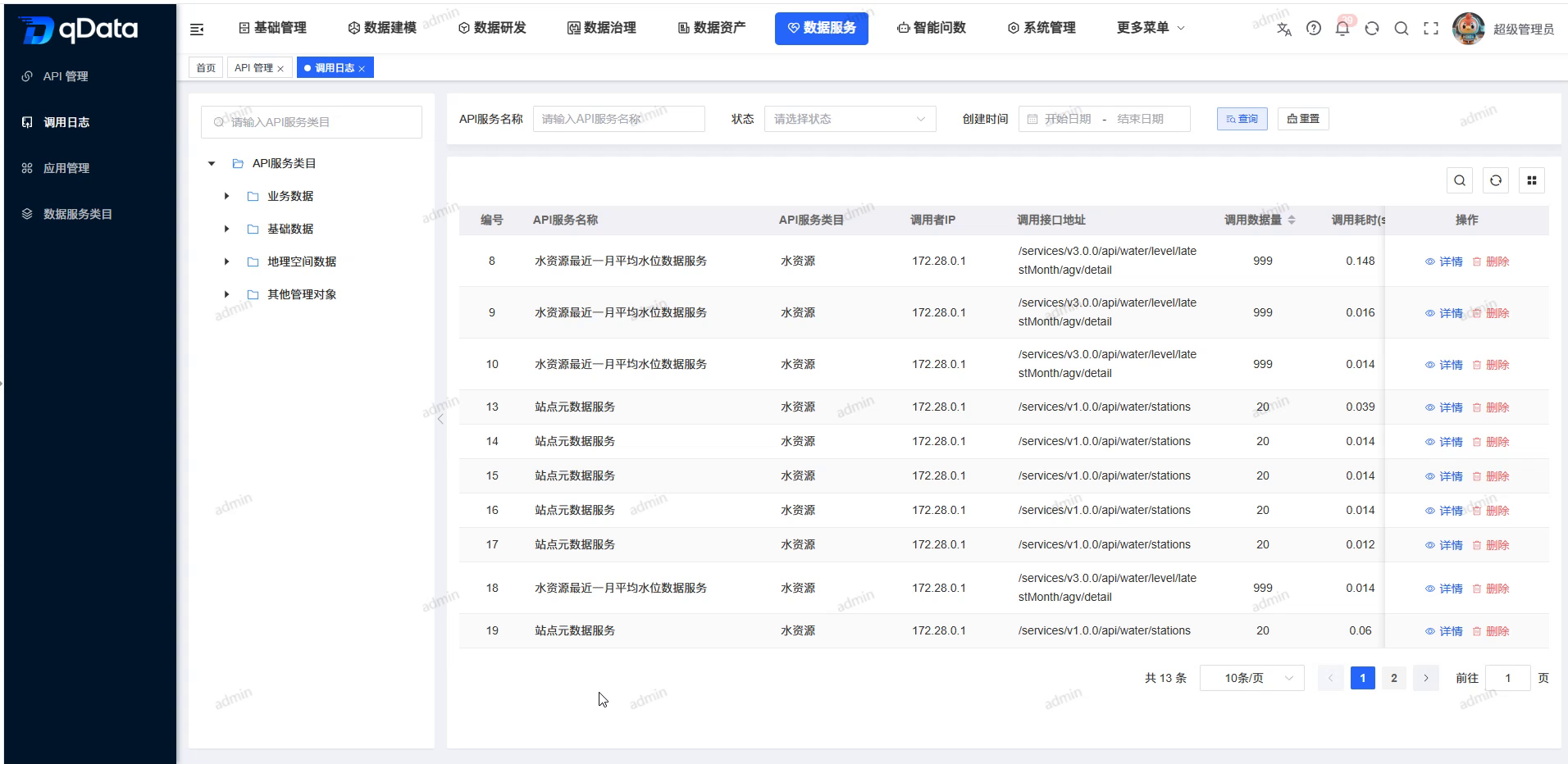Focus the API服务名称 input field
Screen dimensions: 1568x764
click(619, 119)
